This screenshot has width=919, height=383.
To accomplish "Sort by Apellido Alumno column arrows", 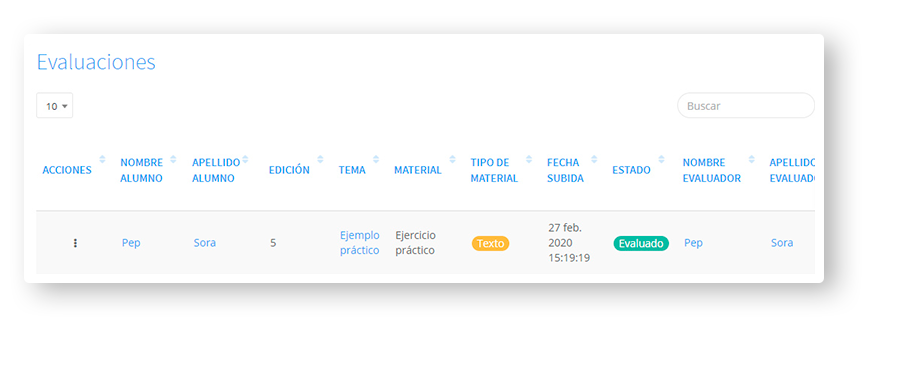I will point(245,159).
